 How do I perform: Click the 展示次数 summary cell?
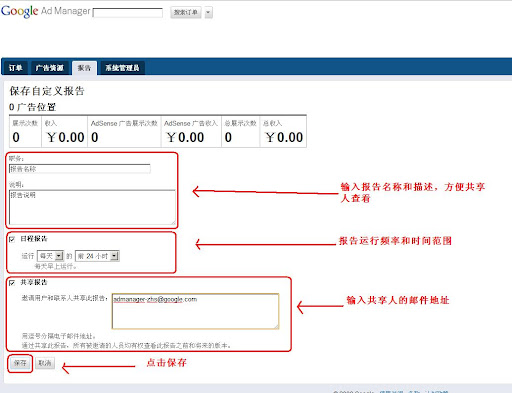pyautogui.click(x=25, y=131)
